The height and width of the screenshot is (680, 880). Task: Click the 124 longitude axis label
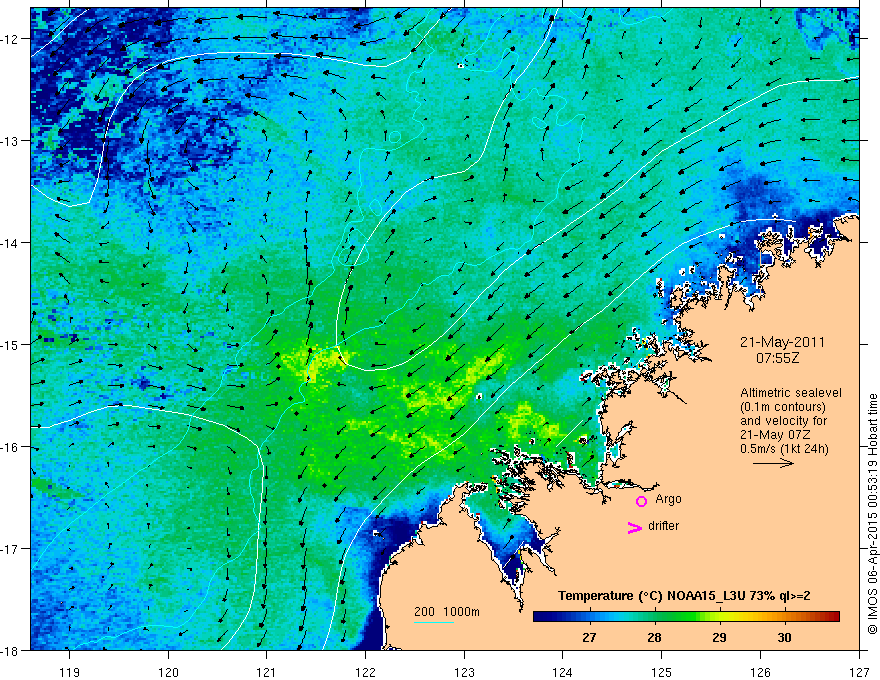(563, 673)
